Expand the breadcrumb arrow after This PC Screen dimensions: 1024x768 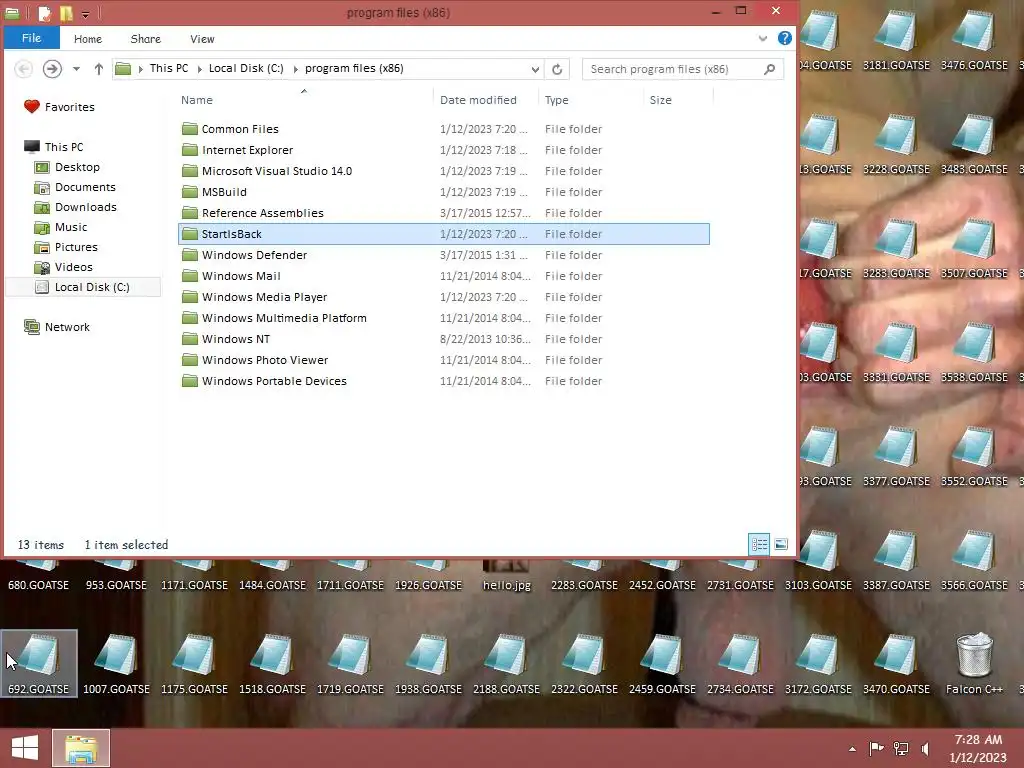pyautogui.click(x=199, y=69)
